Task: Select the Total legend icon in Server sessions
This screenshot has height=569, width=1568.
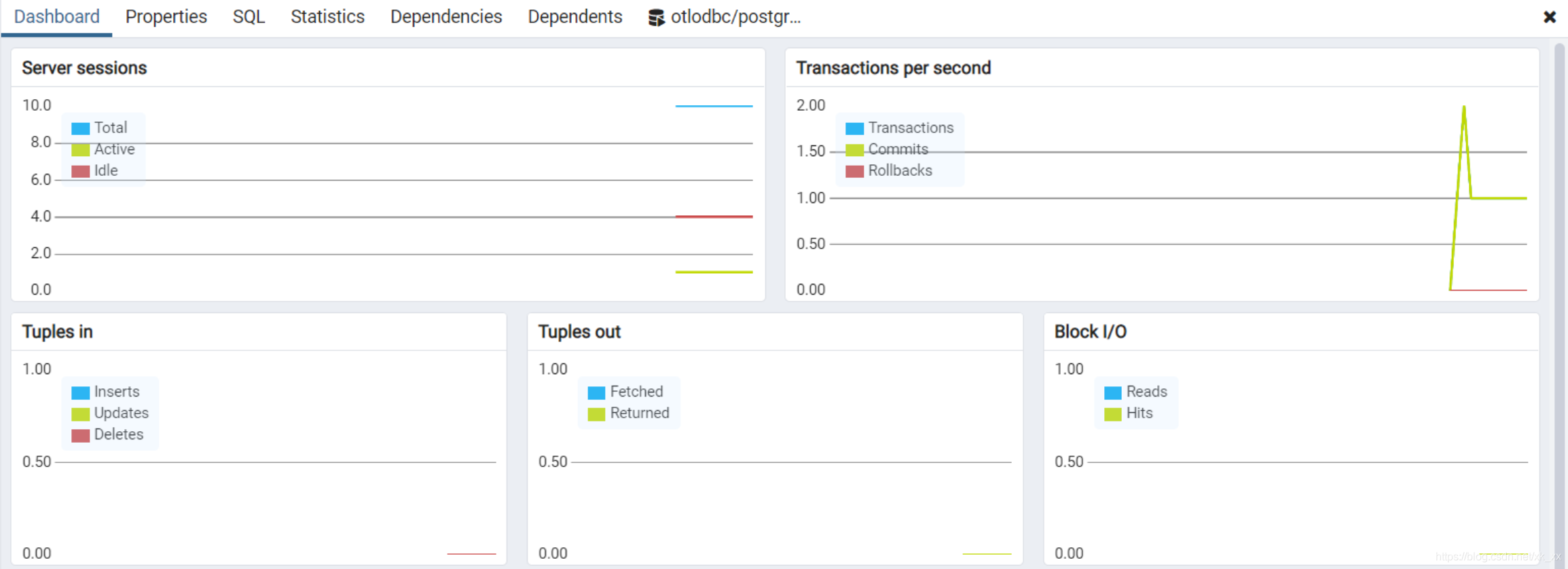Action: point(79,128)
